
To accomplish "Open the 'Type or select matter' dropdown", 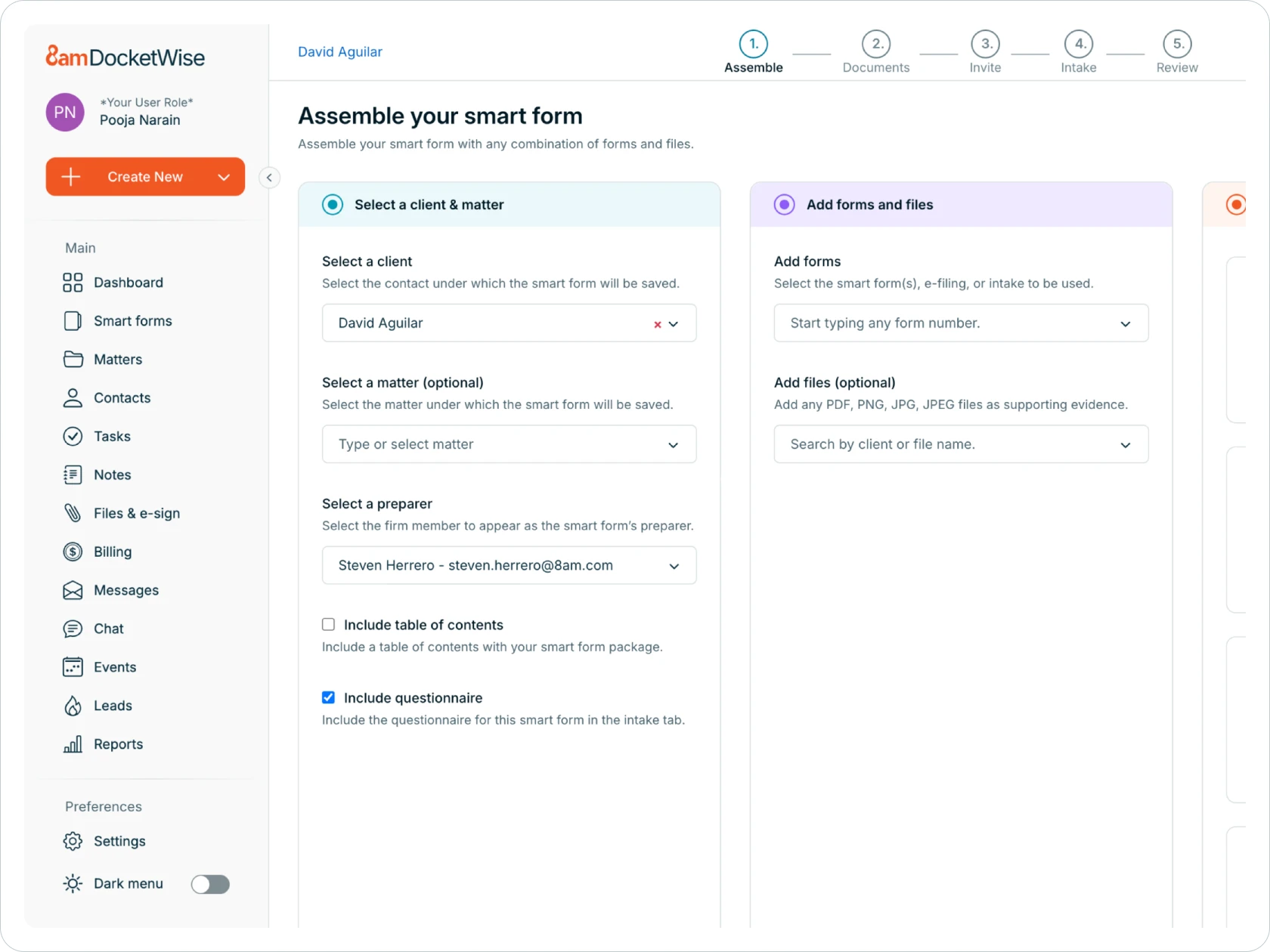I will (509, 444).
